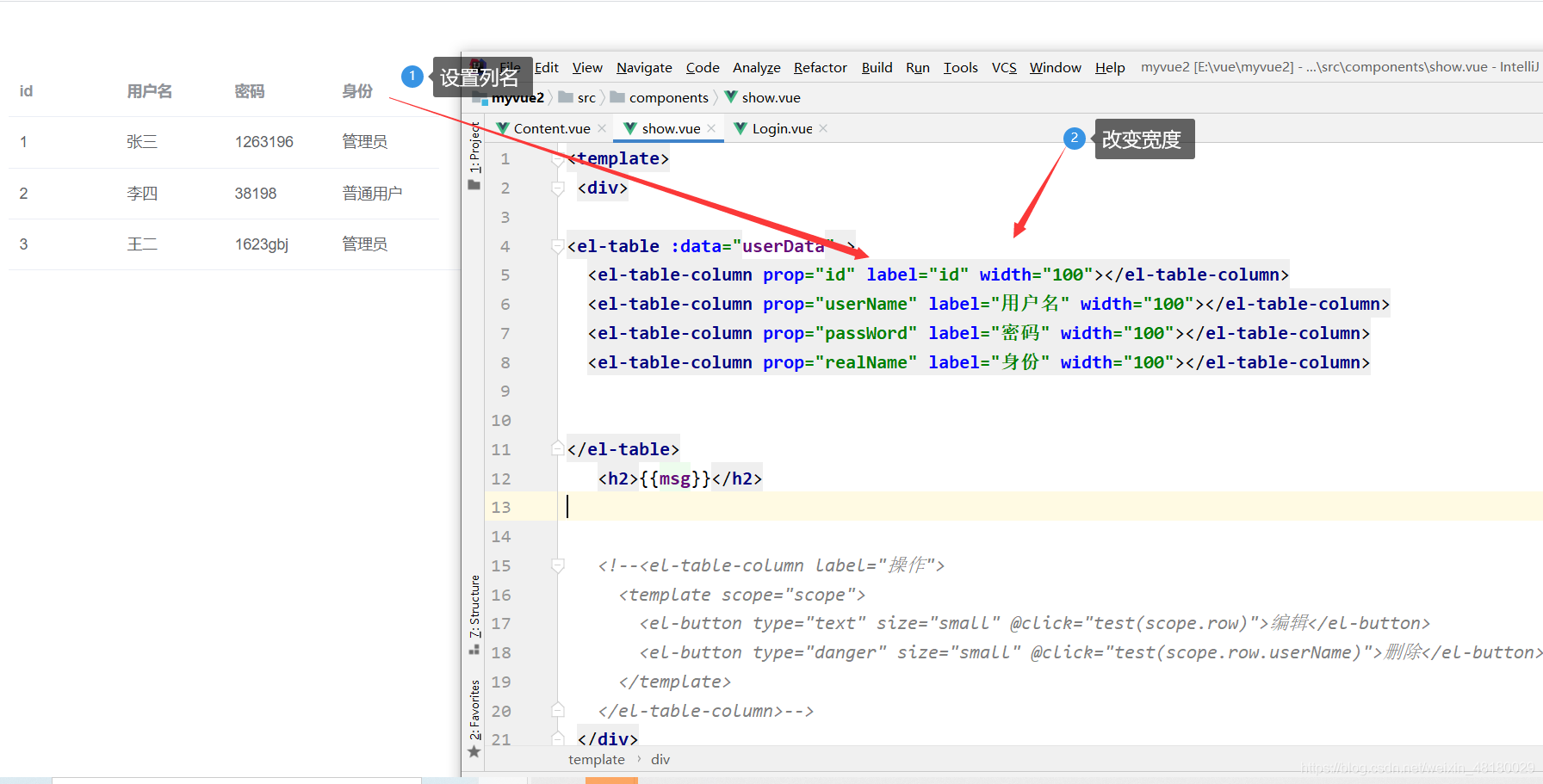Select show.vue in the breadcrumb bar
Viewport: 1543px width, 784px height.
771,97
